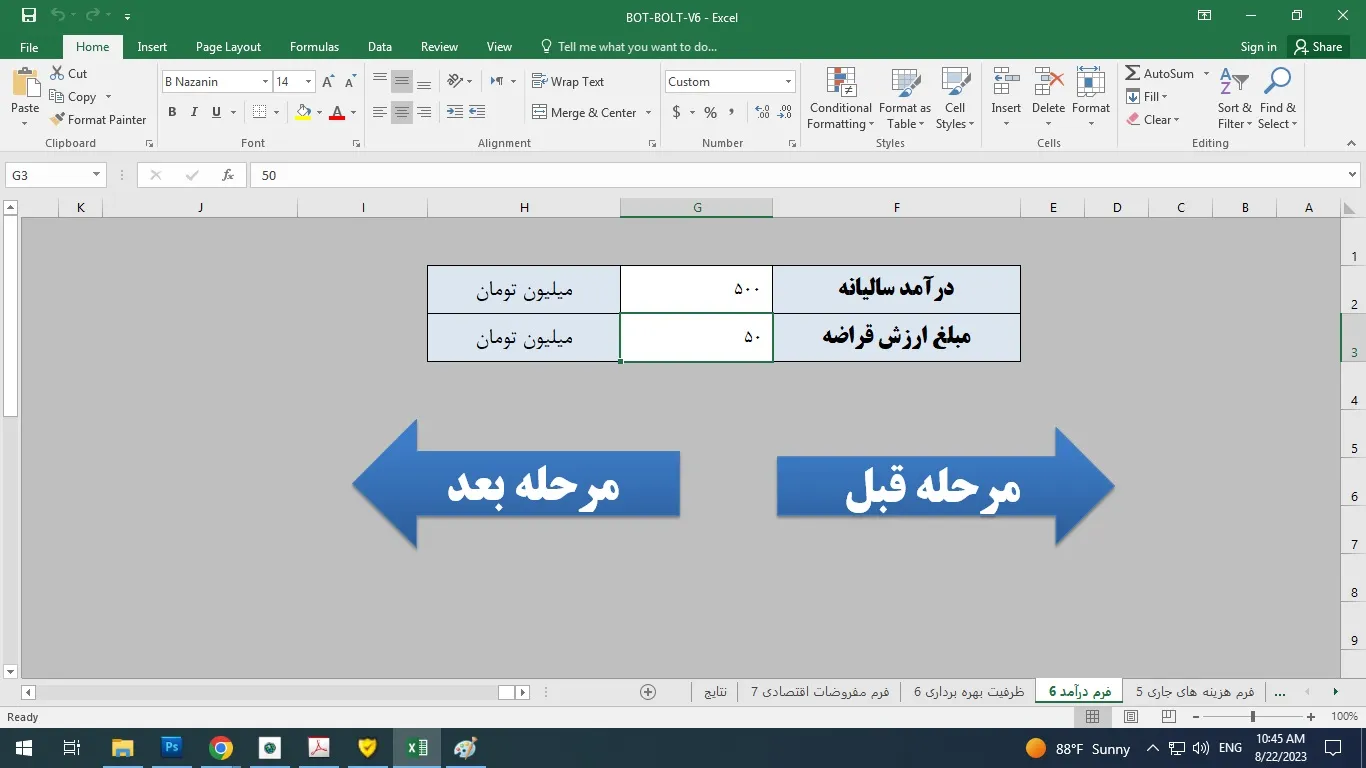Click the AutoSum sigma icon
This screenshot has width=1366, height=768.
pos(1133,74)
